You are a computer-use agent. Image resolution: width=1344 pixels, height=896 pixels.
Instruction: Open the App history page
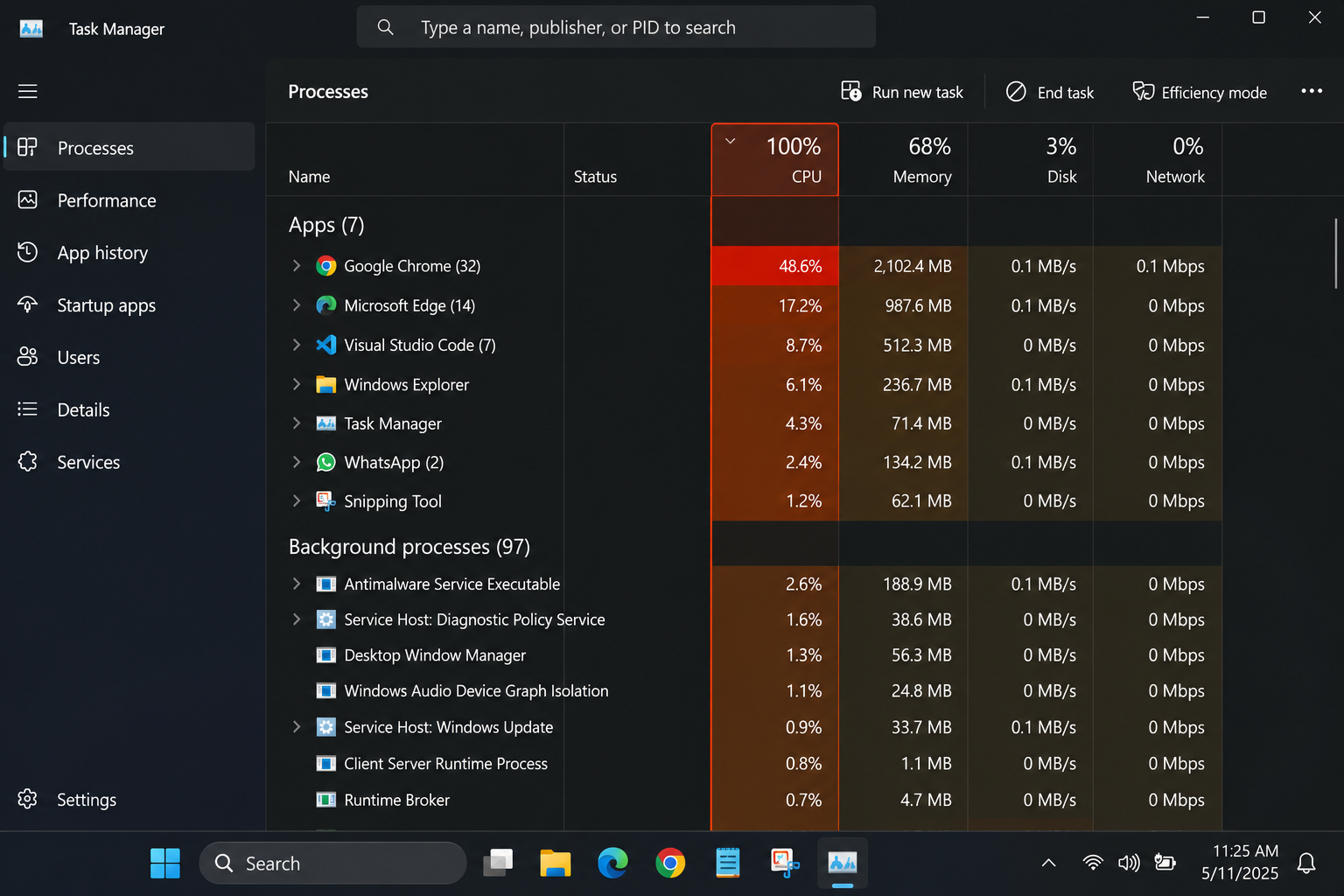tap(129, 253)
